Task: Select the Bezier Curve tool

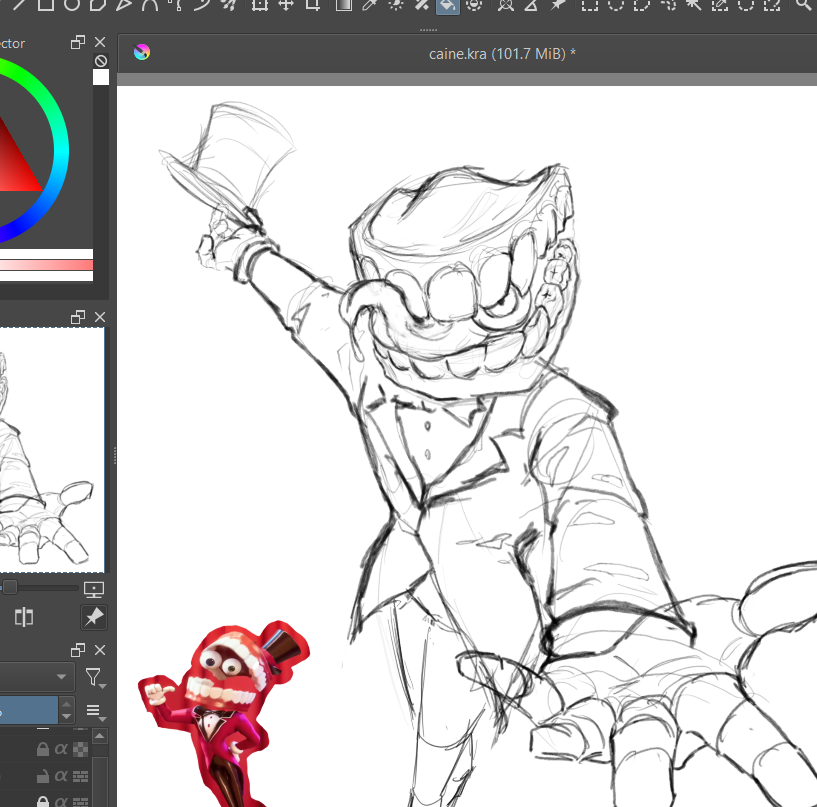Action: 150,4
